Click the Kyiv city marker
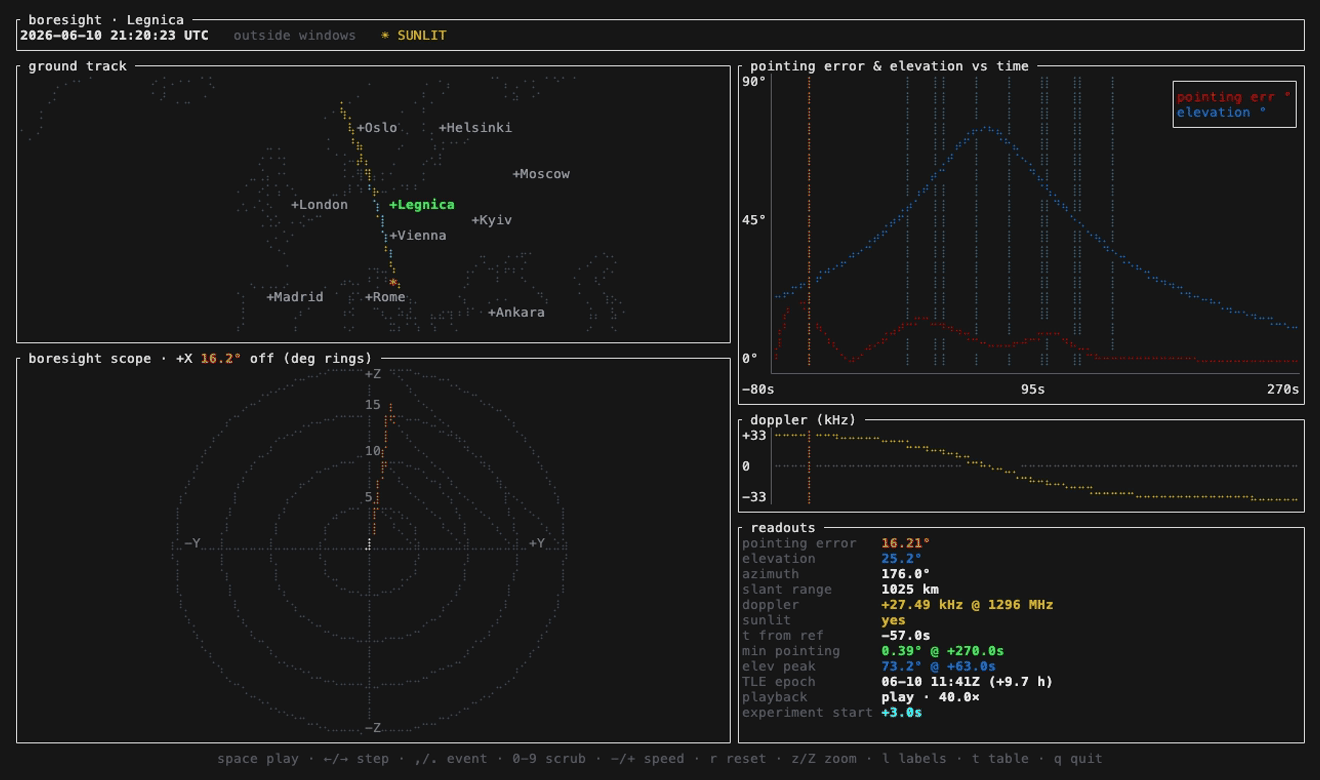 (492, 220)
